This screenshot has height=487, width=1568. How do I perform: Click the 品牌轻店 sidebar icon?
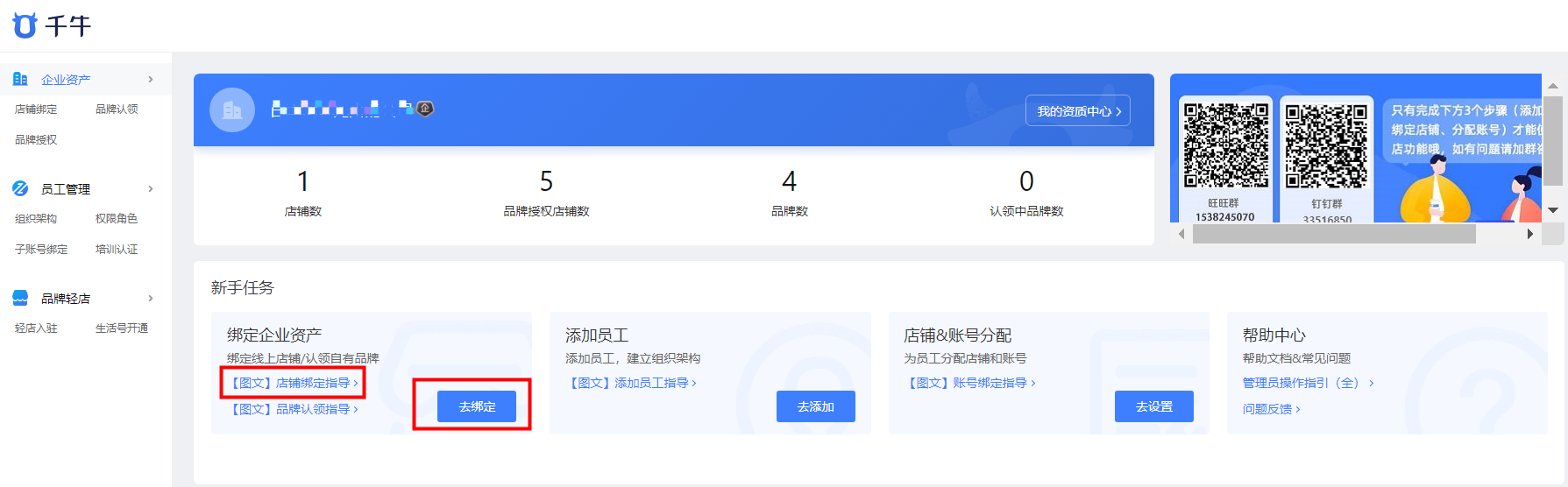[x=20, y=298]
